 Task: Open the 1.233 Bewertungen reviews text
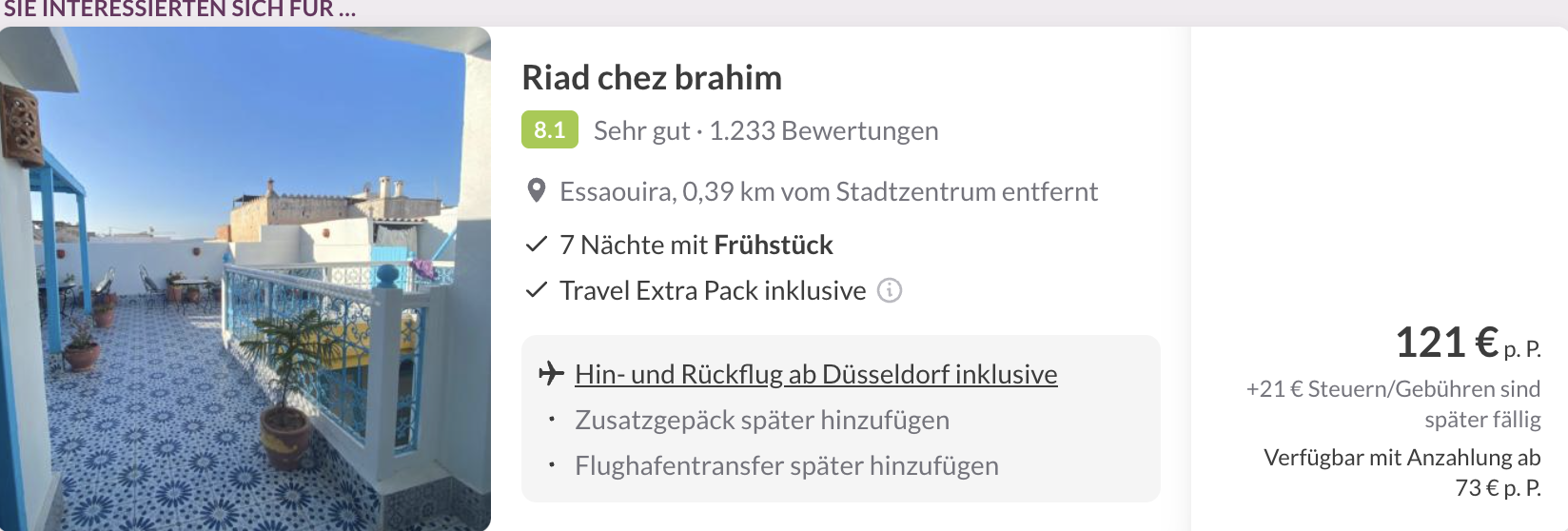click(823, 131)
